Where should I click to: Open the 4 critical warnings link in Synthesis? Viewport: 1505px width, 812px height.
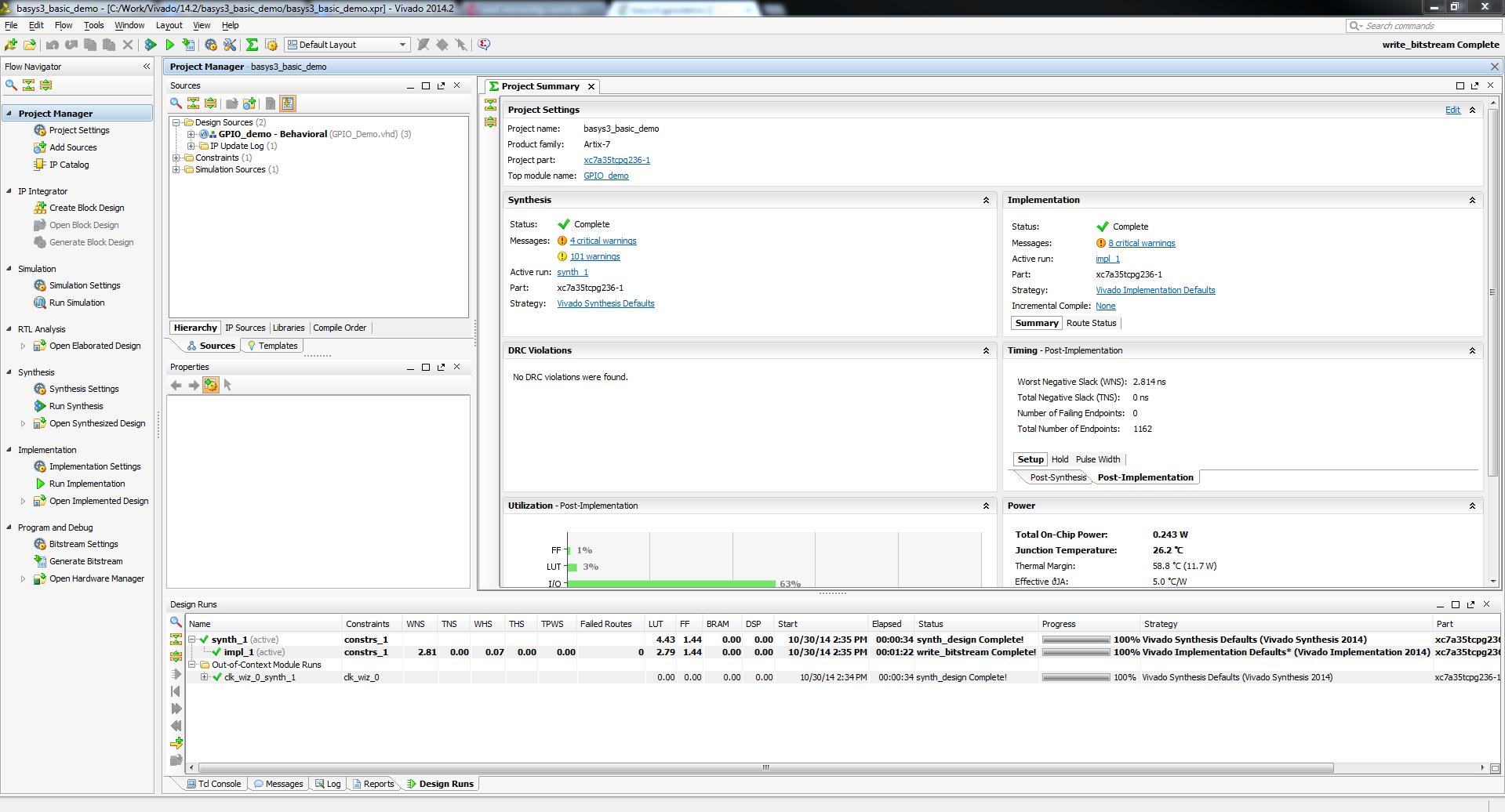pyautogui.click(x=603, y=241)
